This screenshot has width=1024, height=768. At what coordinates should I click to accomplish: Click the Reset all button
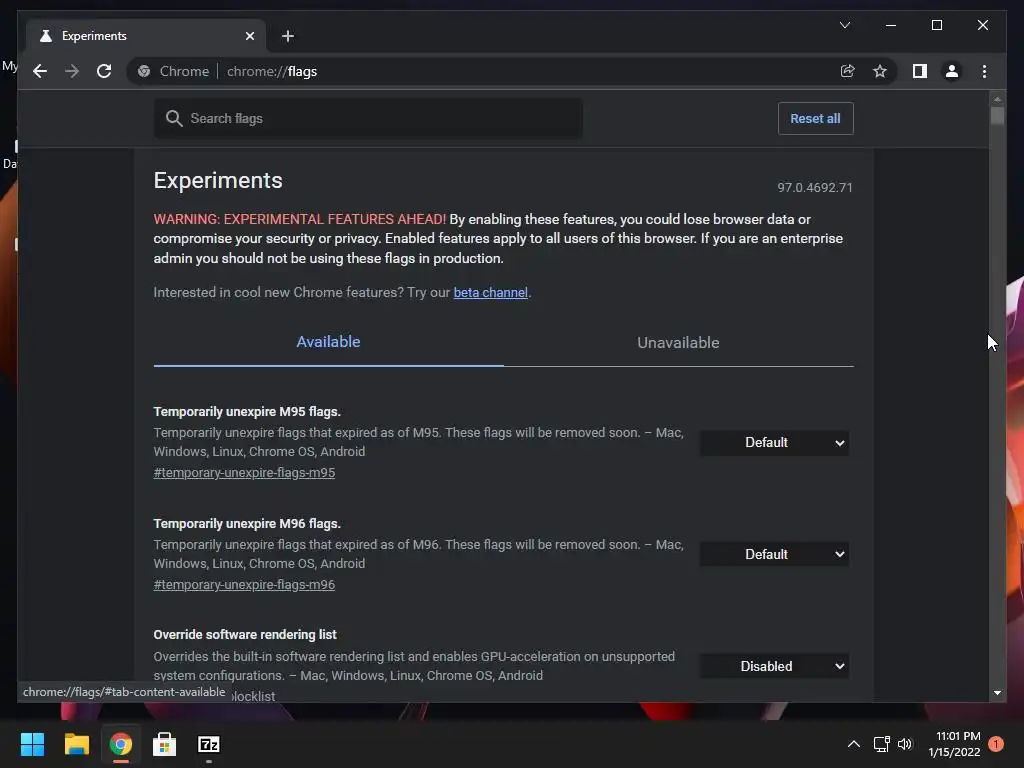816,118
